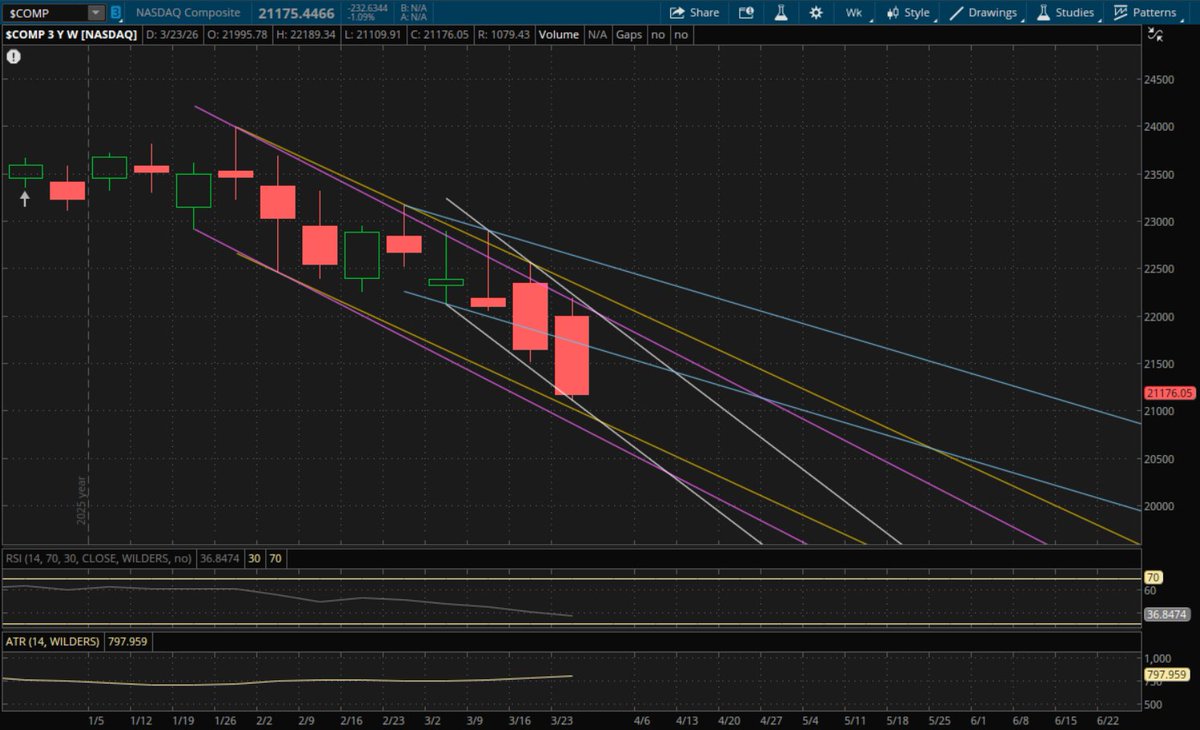Open the Drawings dropdown menu
The width and height of the screenshot is (1200, 730).
(x=985, y=13)
